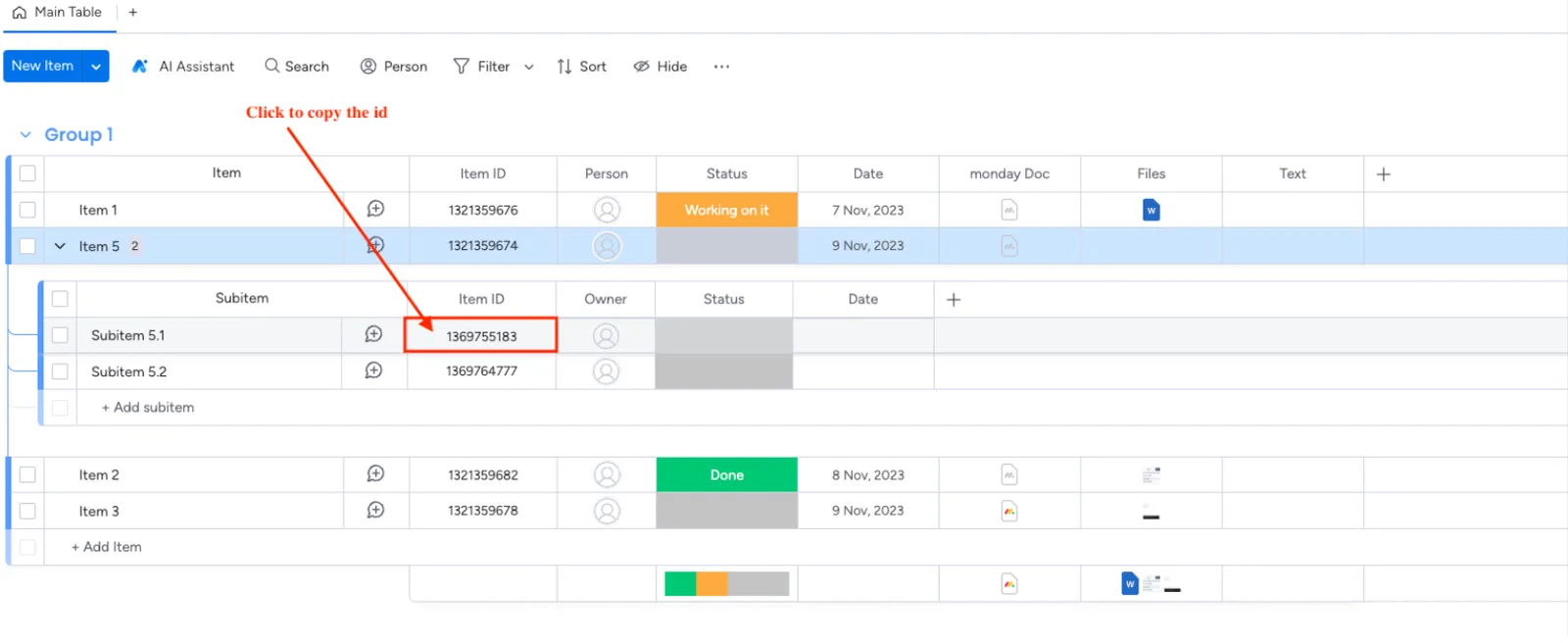Image resolution: width=1568 pixels, height=643 pixels.
Task: Copy the ID 1369755183
Action: coord(481,336)
